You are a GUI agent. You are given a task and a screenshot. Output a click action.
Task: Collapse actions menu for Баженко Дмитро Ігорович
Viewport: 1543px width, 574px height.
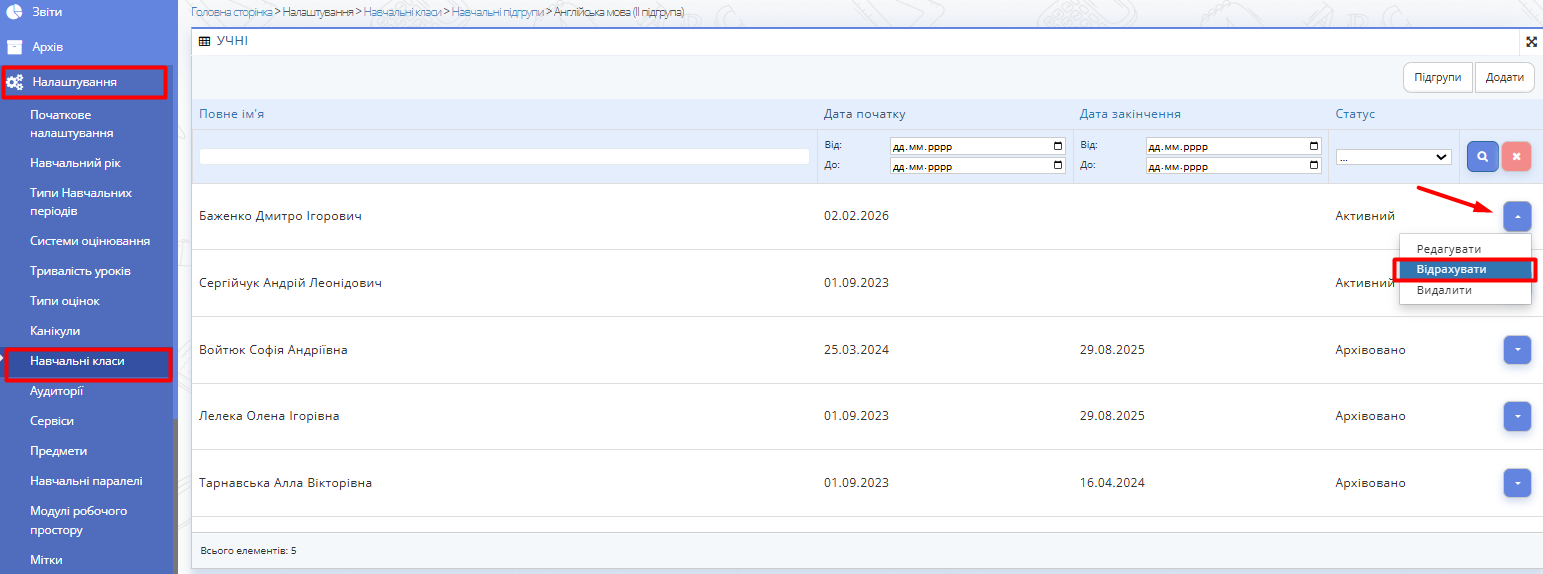1517,216
